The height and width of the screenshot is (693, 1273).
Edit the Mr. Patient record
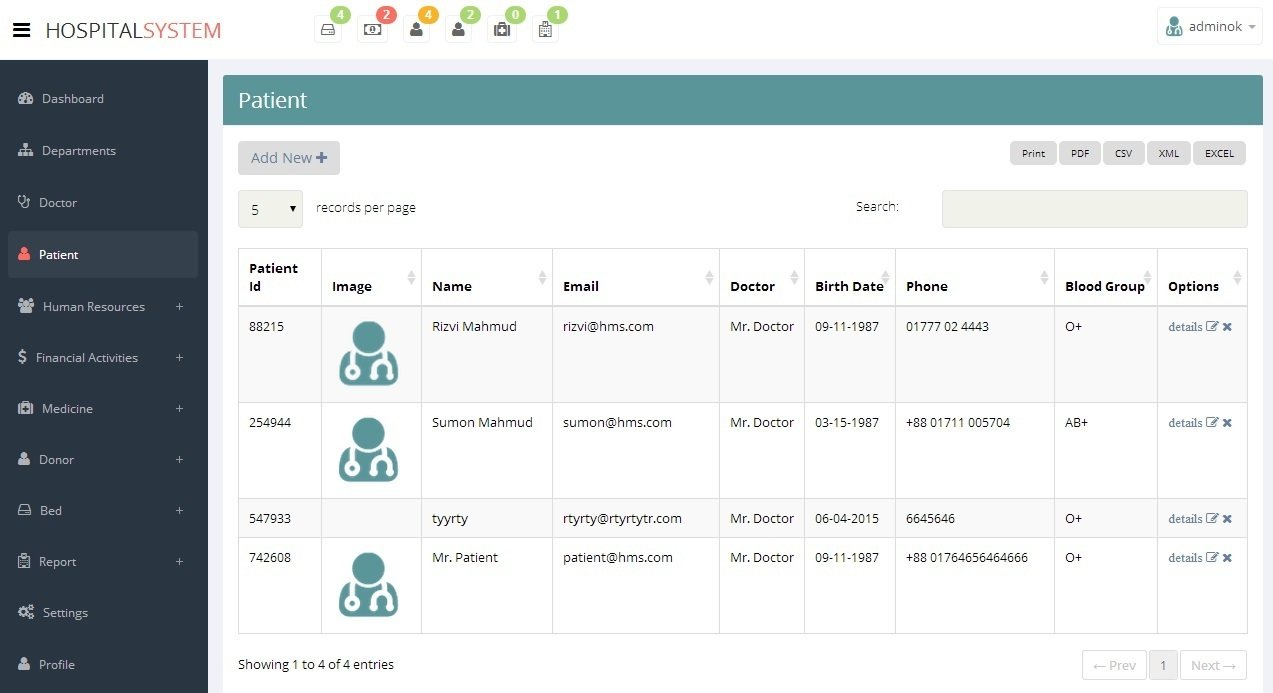[x=1212, y=558]
